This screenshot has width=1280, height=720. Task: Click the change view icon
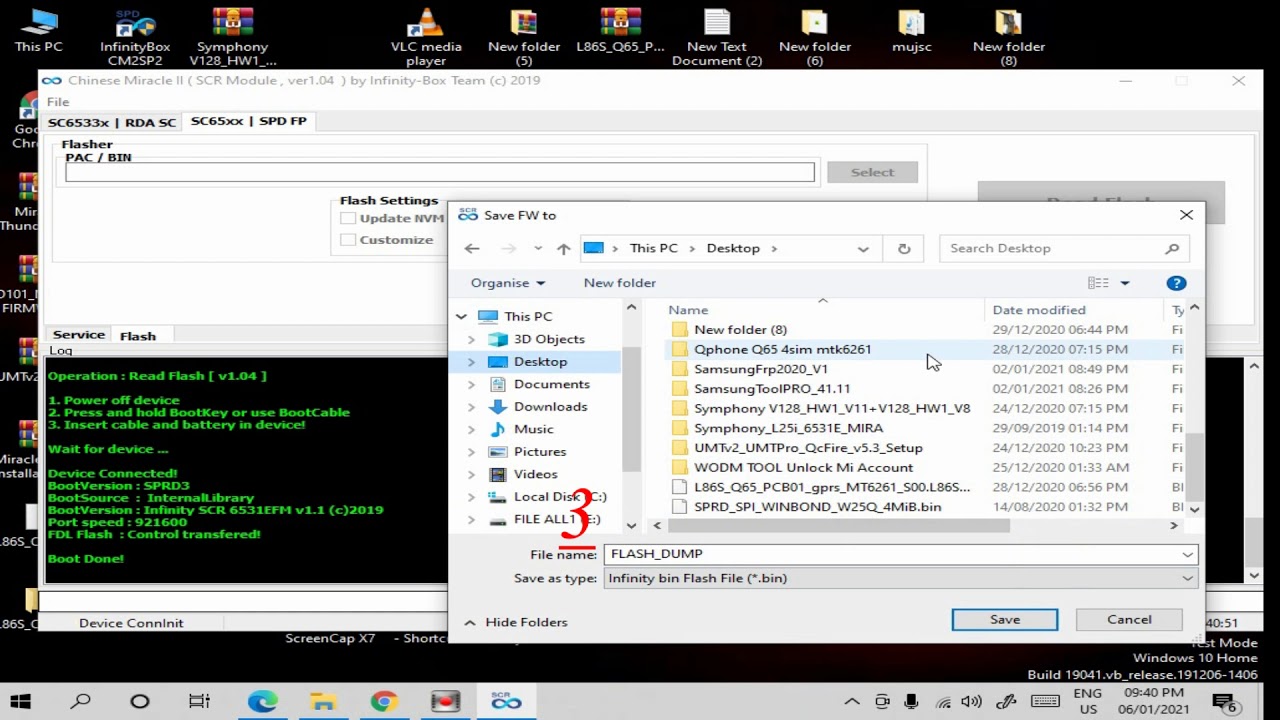(1098, 283)
